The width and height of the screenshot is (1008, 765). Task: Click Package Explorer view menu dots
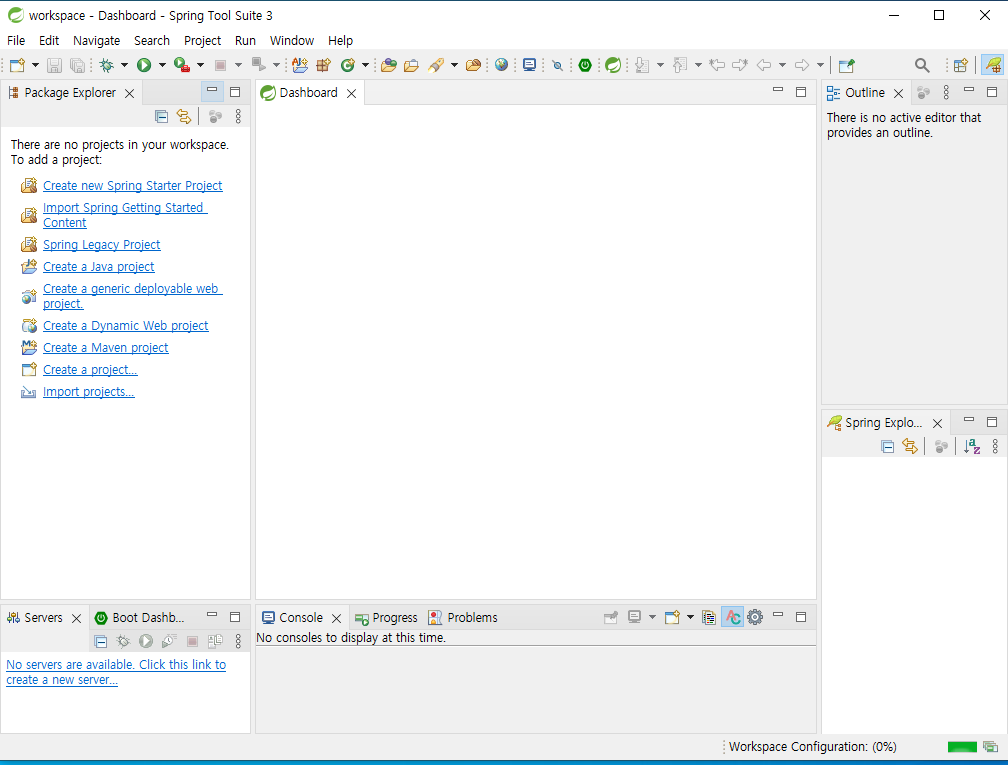tap(238, 116)
